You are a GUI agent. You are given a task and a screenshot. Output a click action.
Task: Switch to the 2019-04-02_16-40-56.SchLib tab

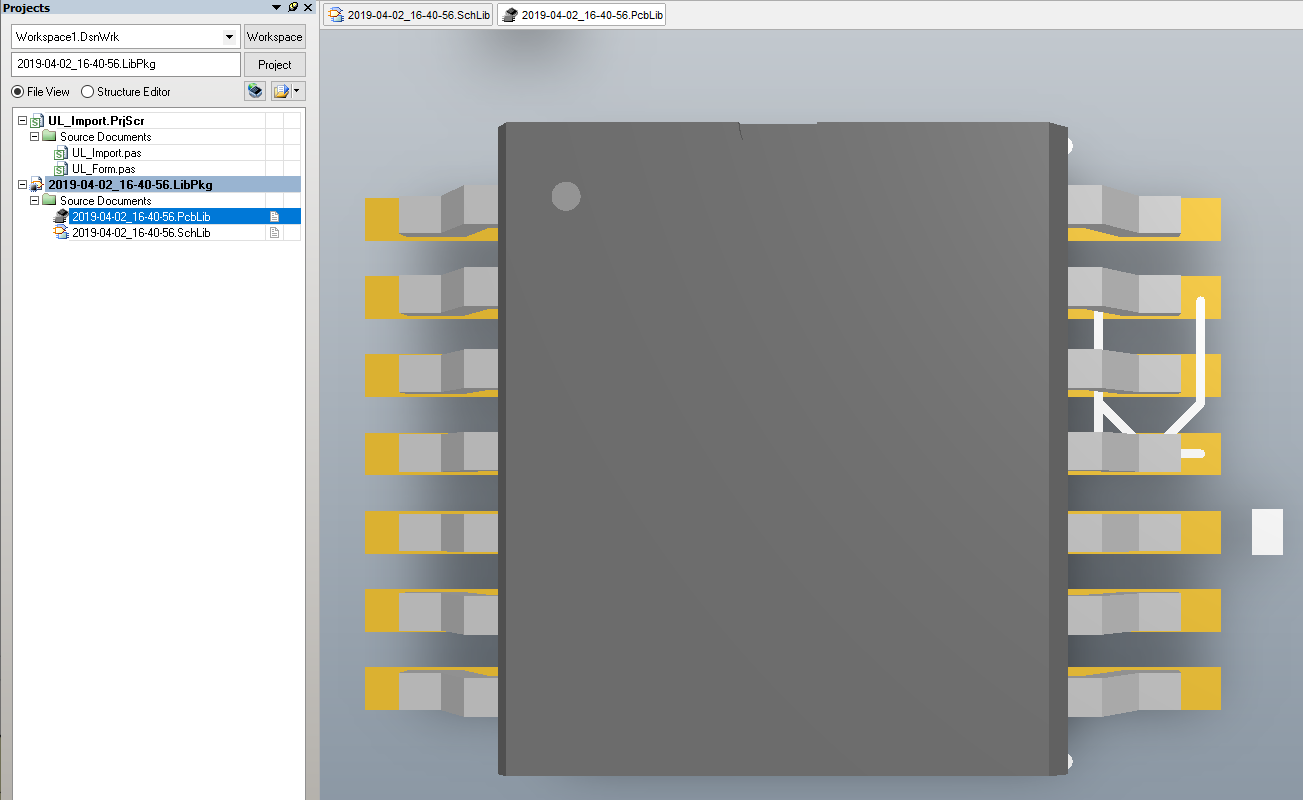click(x=407, y=14)
